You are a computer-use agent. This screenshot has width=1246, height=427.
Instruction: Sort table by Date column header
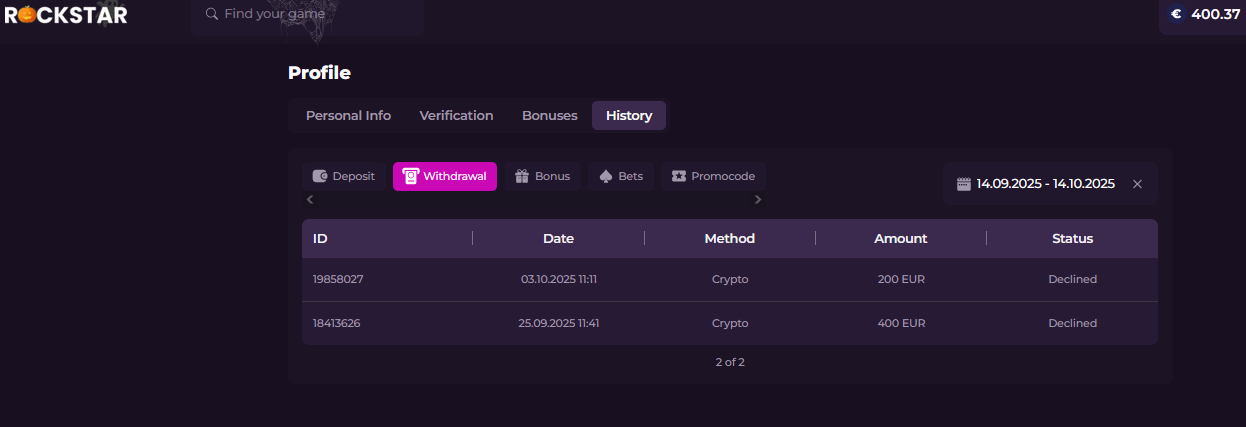(x=558, y=239)
